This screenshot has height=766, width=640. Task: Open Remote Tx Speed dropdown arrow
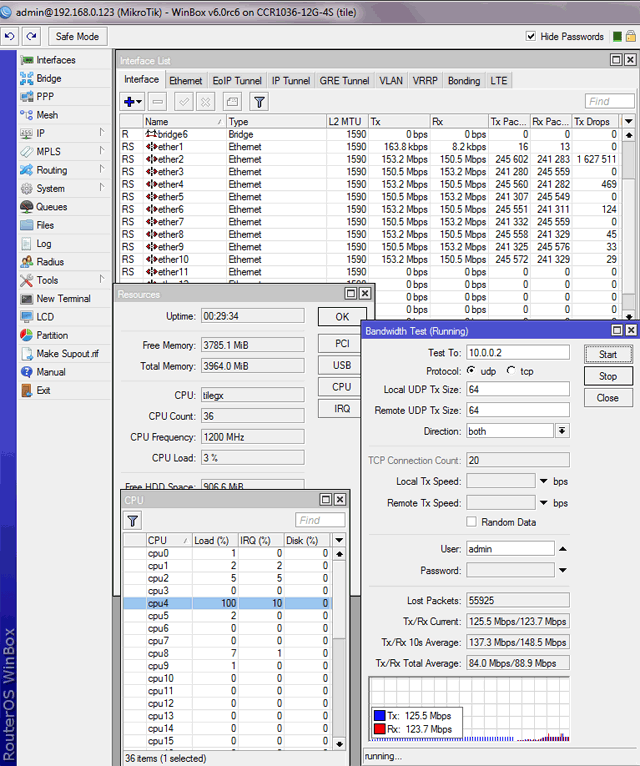click(544, 503)
